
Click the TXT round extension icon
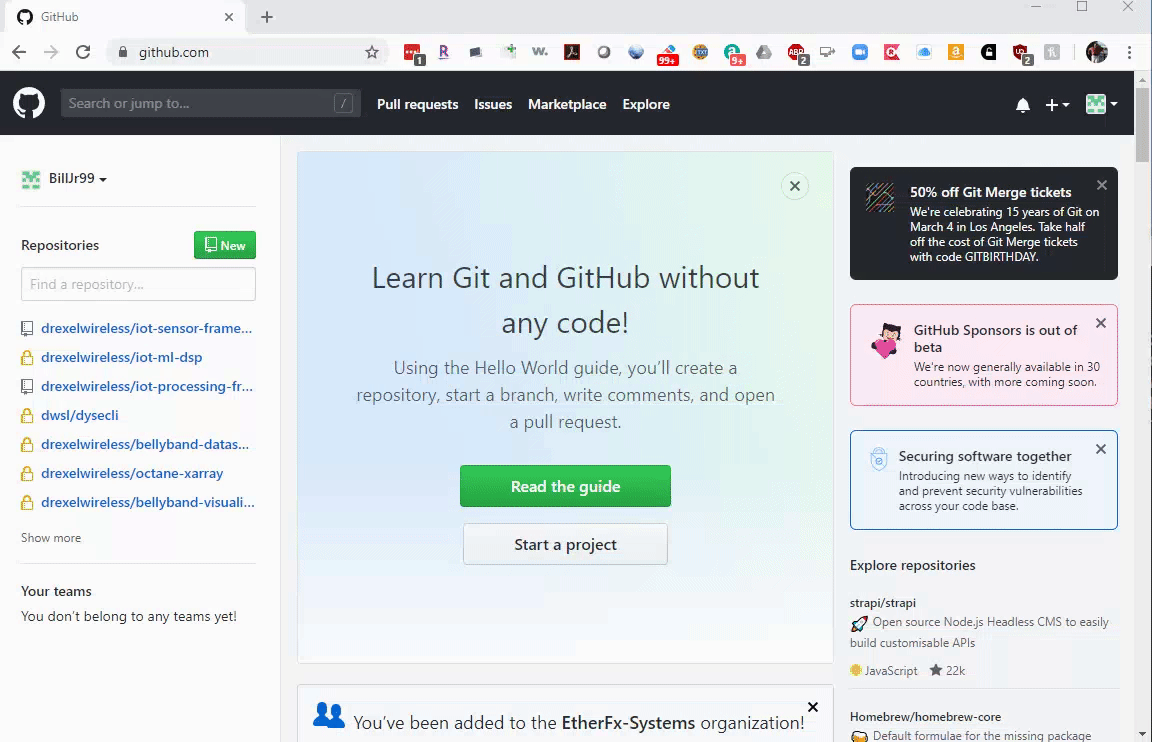700,52
